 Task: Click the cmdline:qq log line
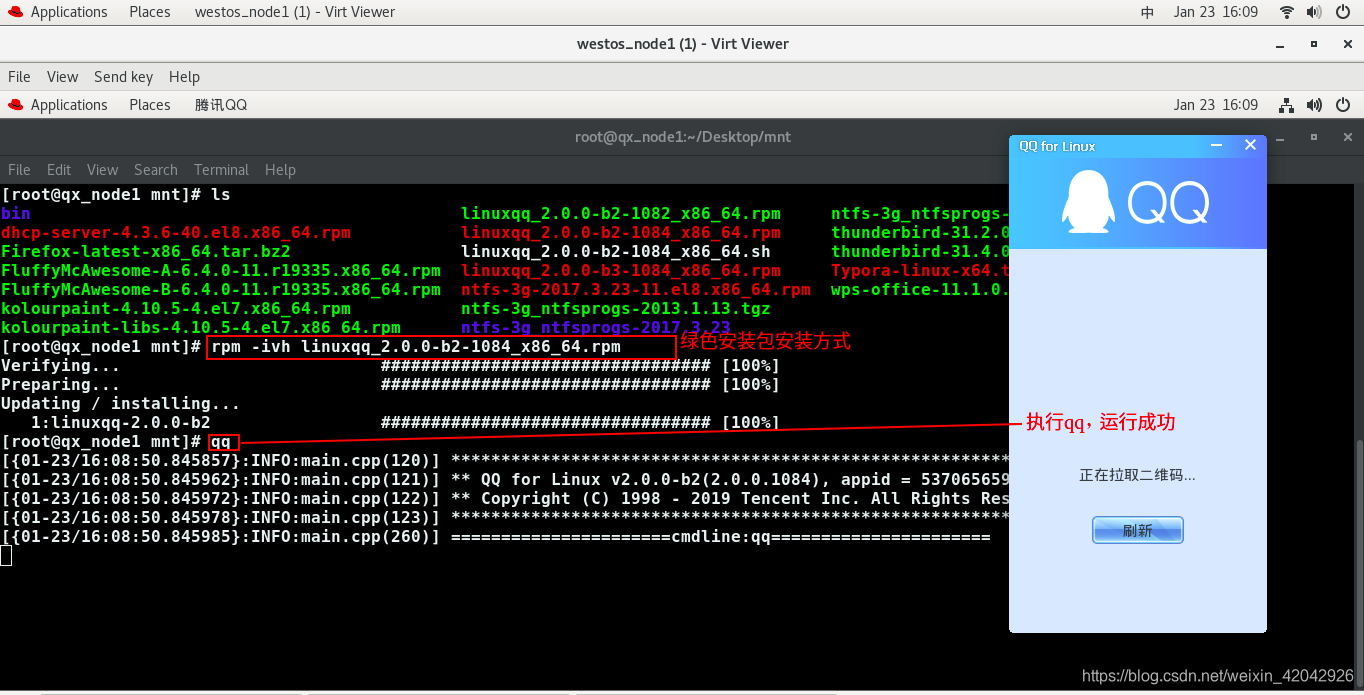(496, 536)
